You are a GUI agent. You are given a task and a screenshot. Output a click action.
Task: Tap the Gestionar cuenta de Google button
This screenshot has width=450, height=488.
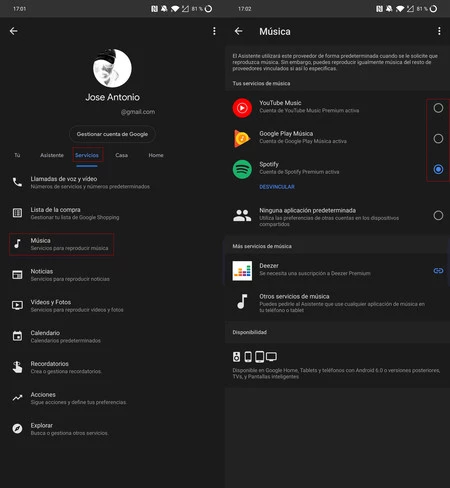tap(112, 134)
